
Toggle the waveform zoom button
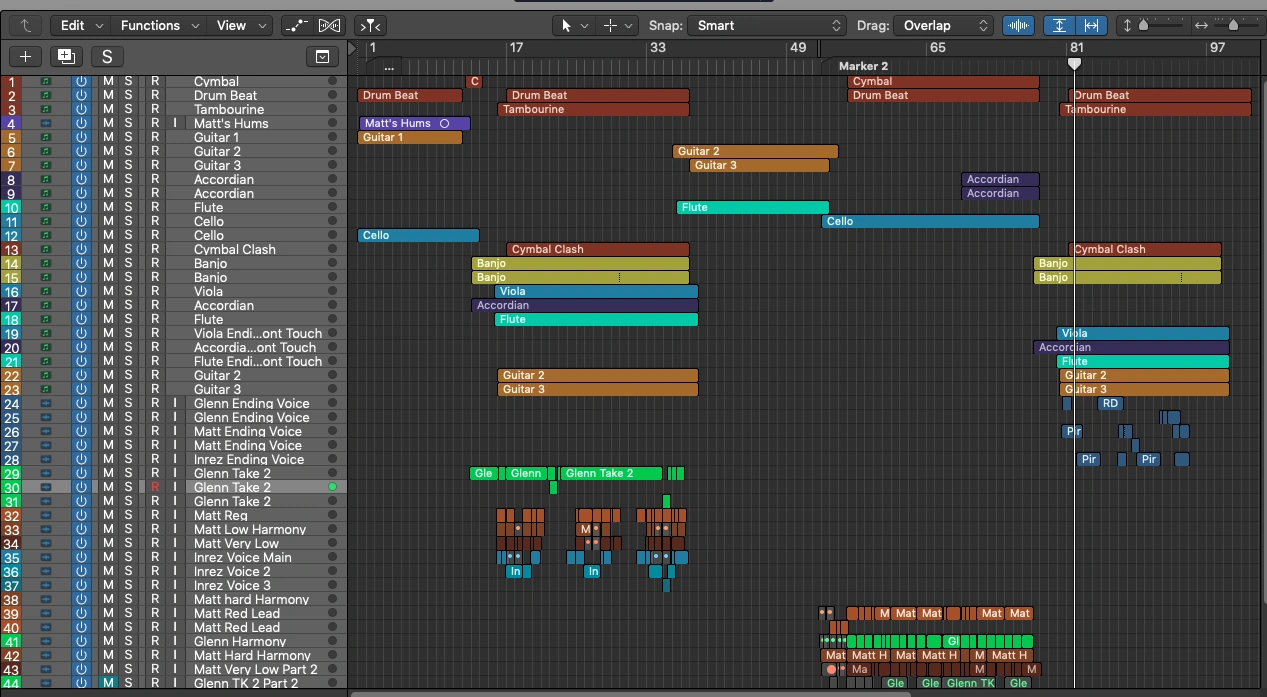pos(1018,25)
